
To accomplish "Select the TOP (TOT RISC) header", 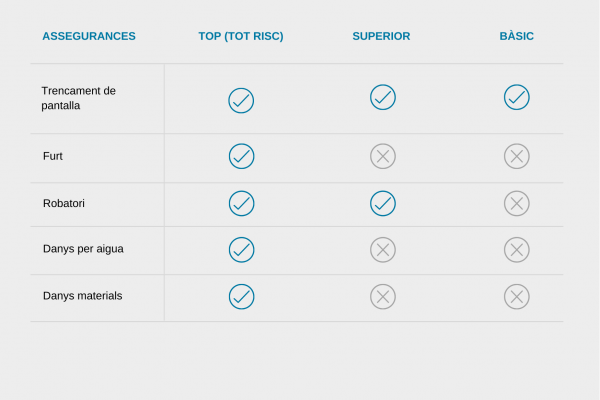I will pyautogui.click(x=241, y=36).
